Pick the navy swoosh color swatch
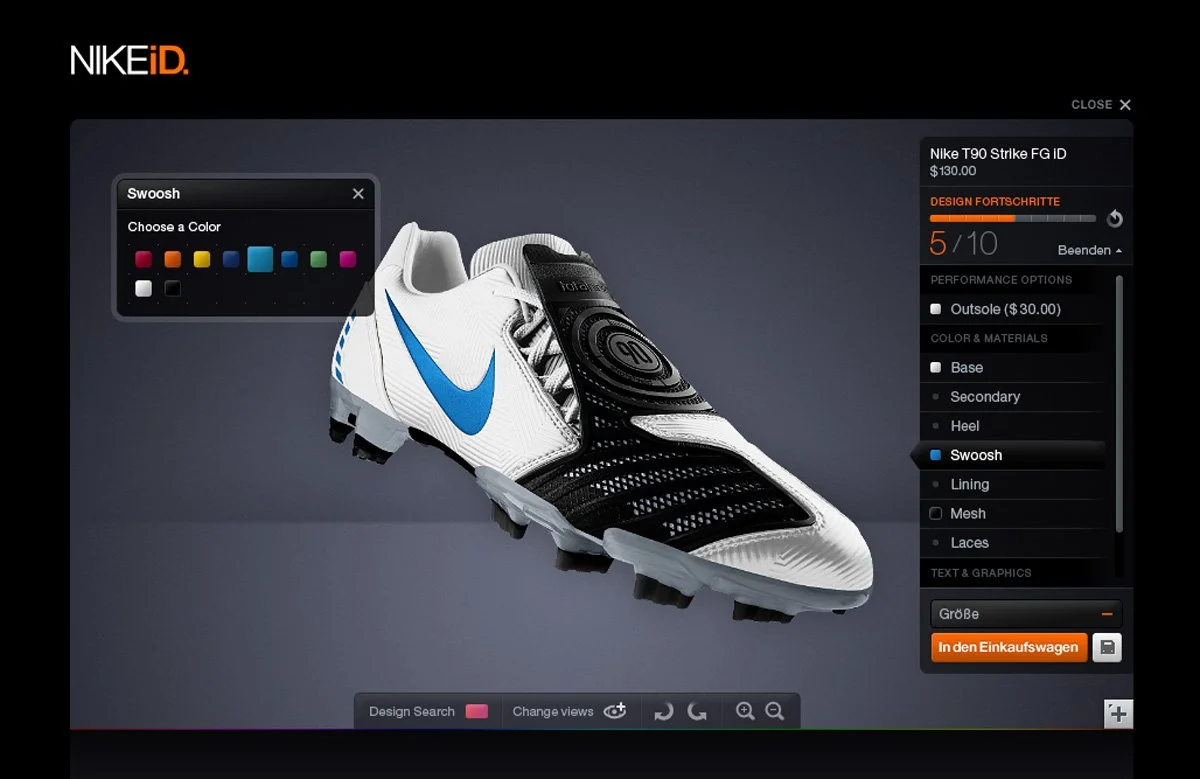Image resolution: width=1200 pixels, height=779 pixels. click(x=231, y=259)
